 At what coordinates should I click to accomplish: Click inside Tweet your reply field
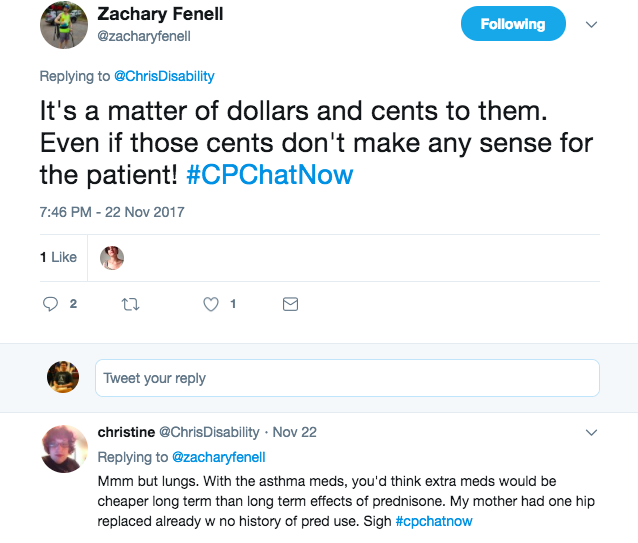click(x=347, y=378)
